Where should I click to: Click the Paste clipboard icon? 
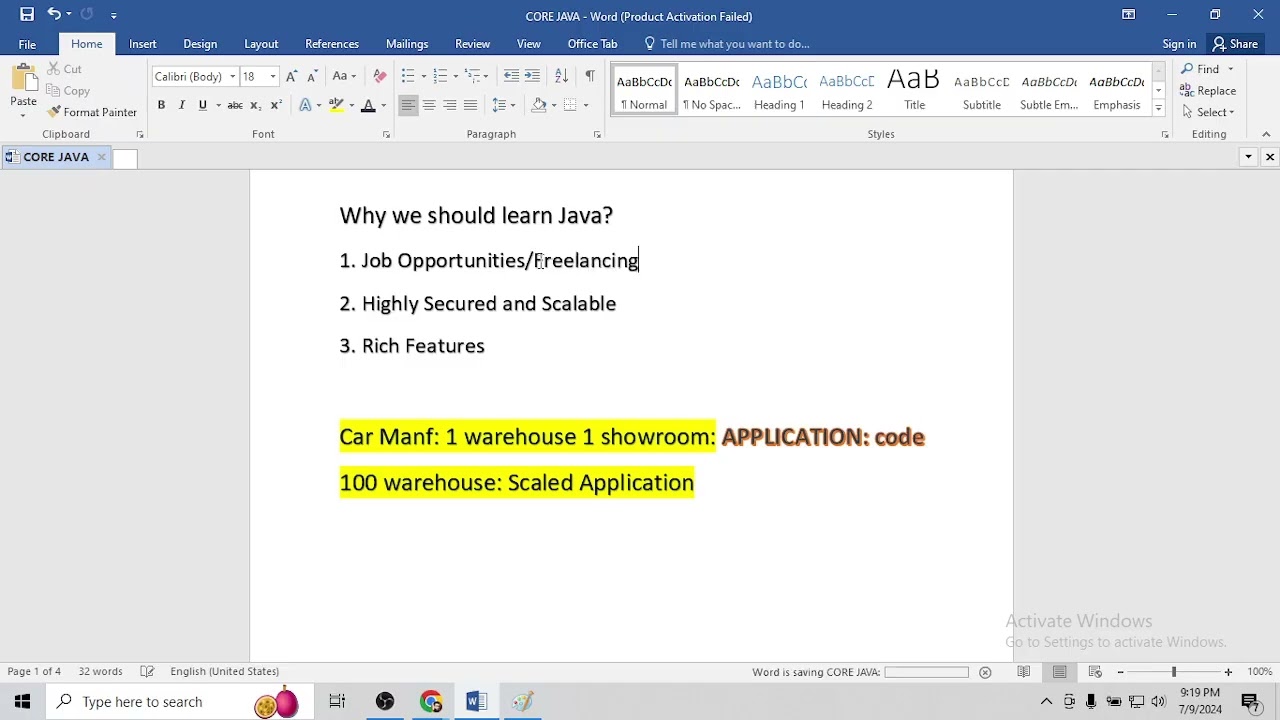tap(23, 79)
